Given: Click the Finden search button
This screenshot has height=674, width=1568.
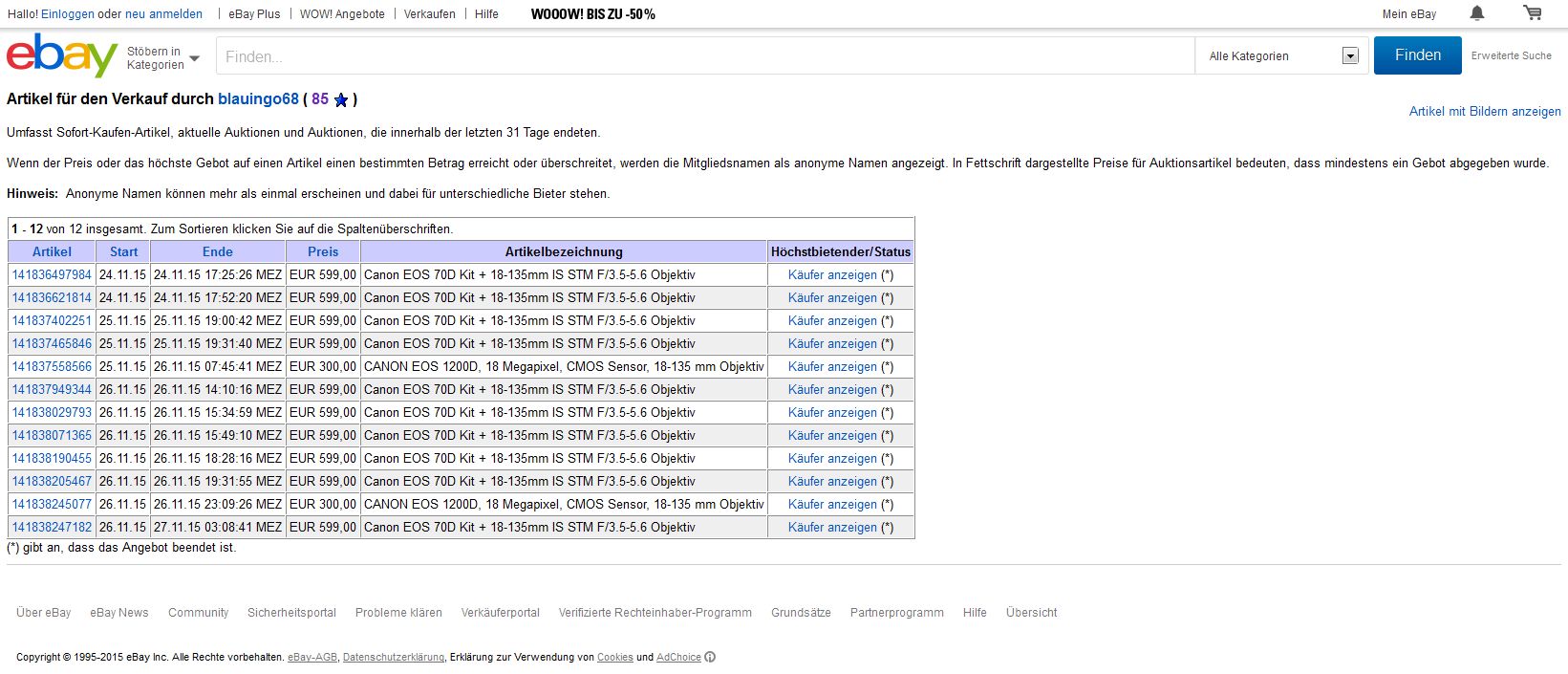Looking at the screenshot, I should [1418, 55].
